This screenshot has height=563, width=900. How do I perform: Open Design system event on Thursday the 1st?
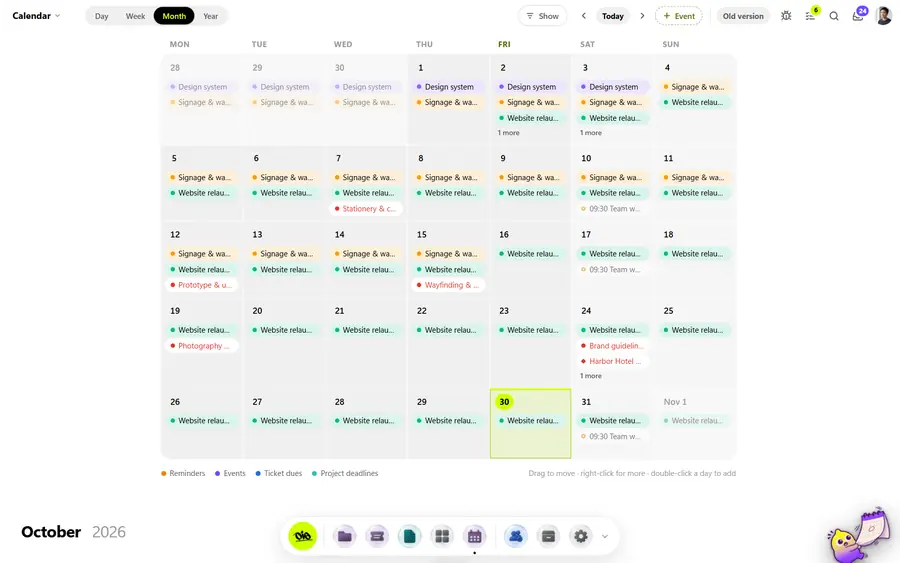tap(448, 87)
